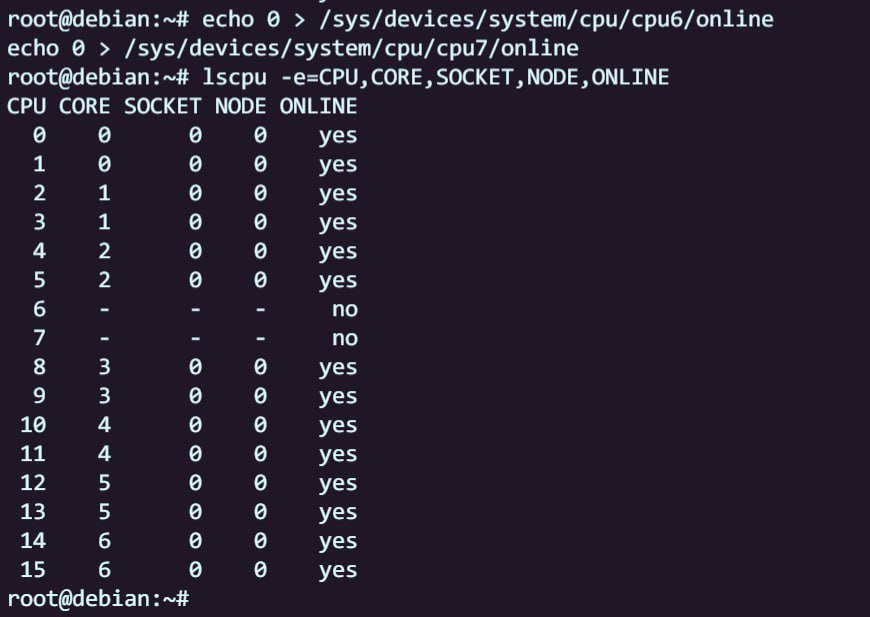The height and width of the screenshot is (617, 870).
Task: Click the node dash for CPU 7
Action: (x=260, y=339)
